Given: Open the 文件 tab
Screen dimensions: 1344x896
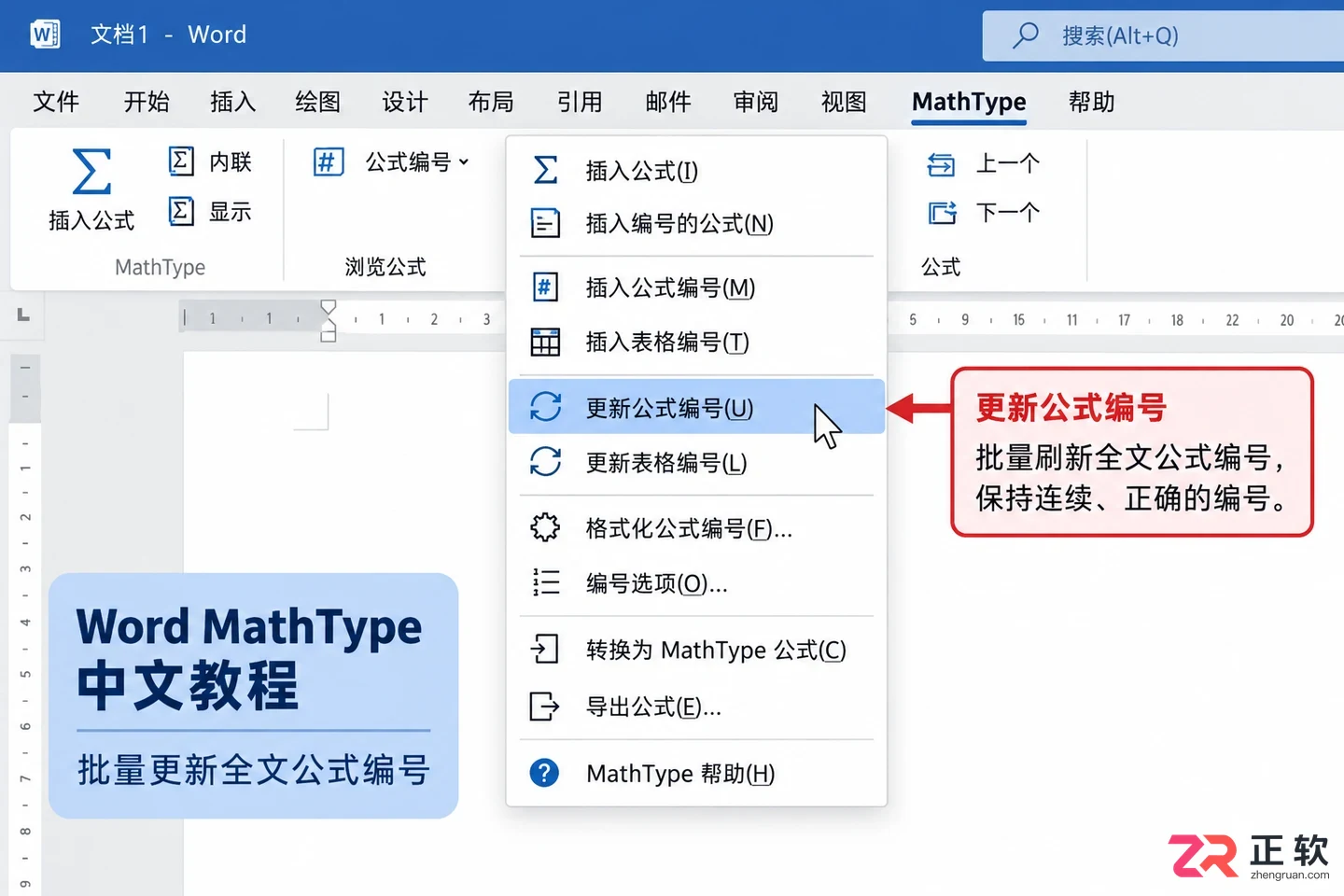Looking at the screenshot, I should point(56,101).
